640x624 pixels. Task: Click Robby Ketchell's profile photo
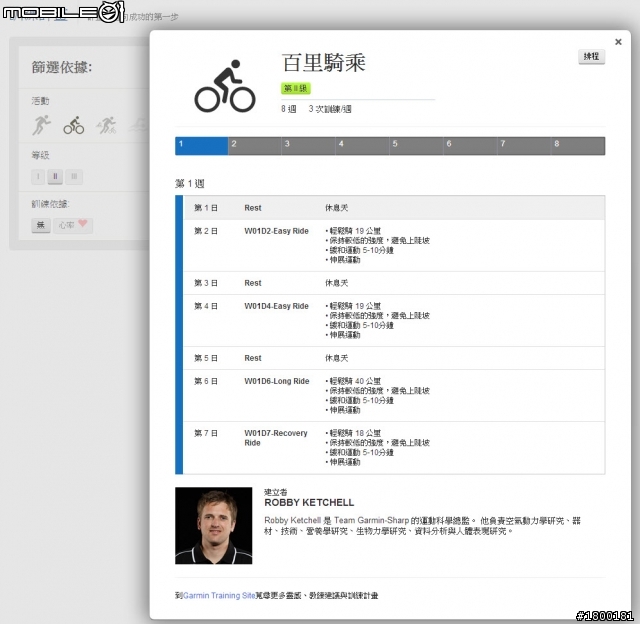coord(213,526)
